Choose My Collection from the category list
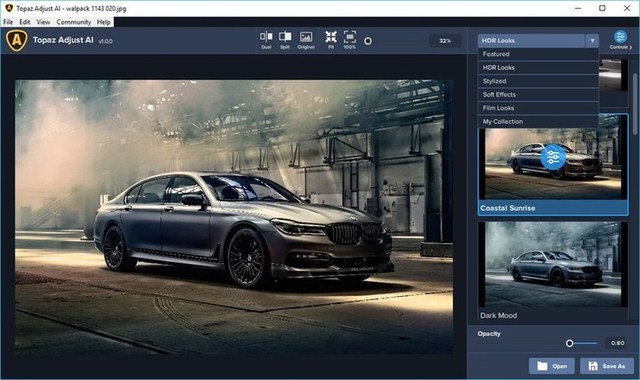 click(x=538, y=121)
